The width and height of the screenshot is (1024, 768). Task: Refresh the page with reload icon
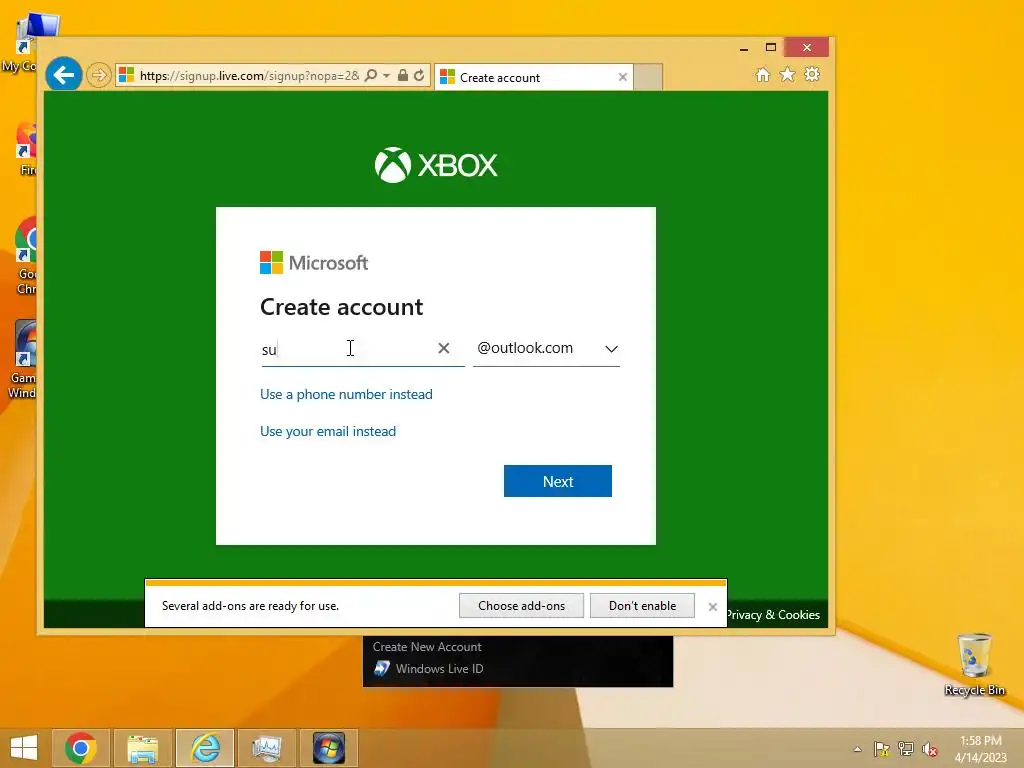click(419, 76)
